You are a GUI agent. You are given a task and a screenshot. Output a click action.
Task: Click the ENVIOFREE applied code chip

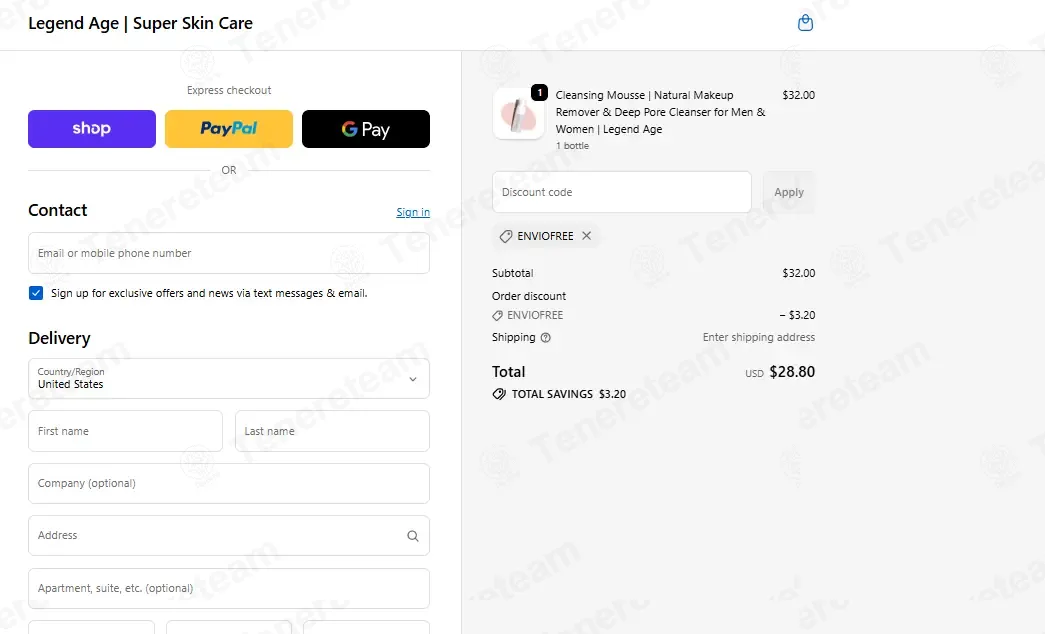545,236
